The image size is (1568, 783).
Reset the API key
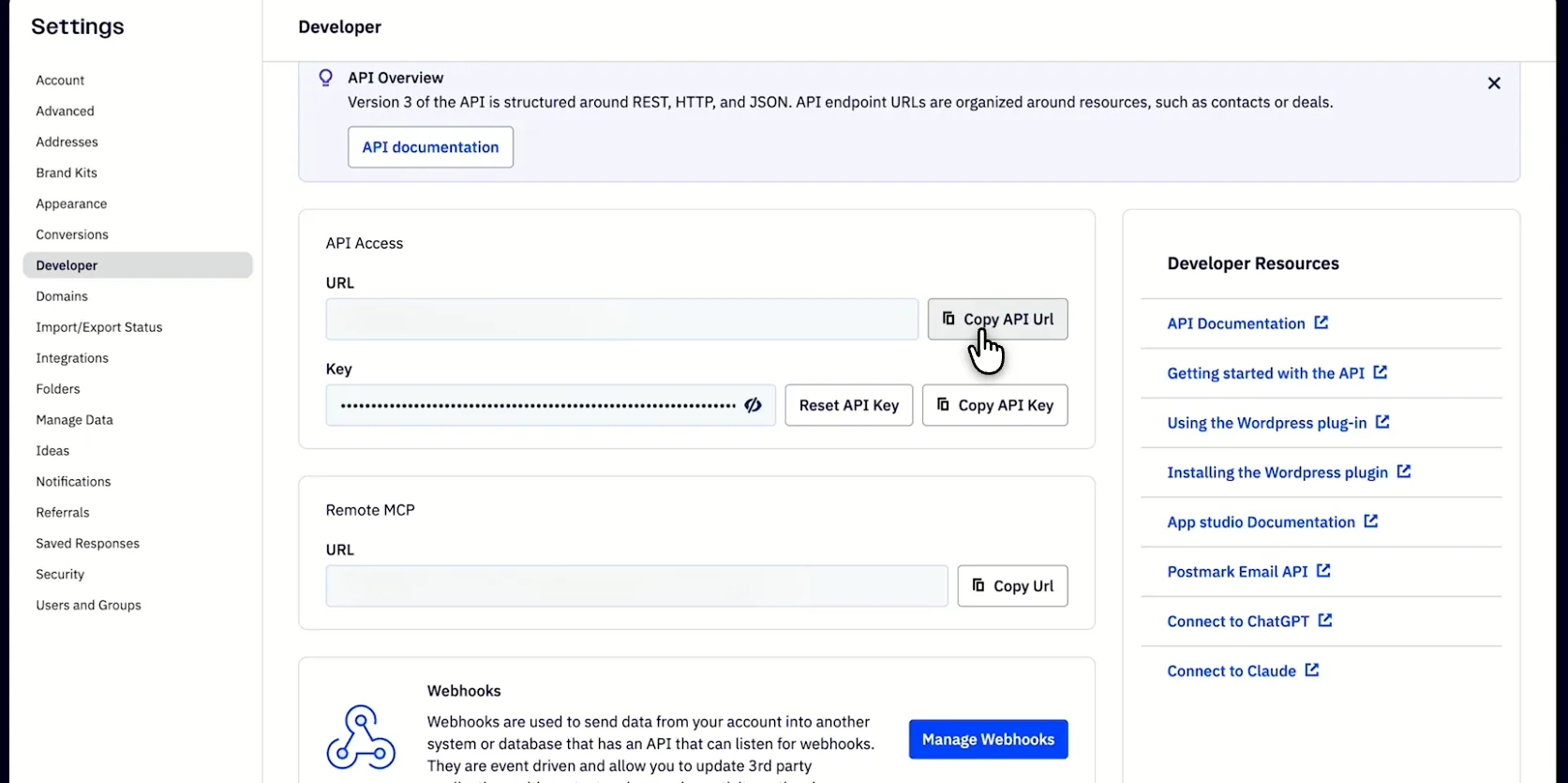848,405
